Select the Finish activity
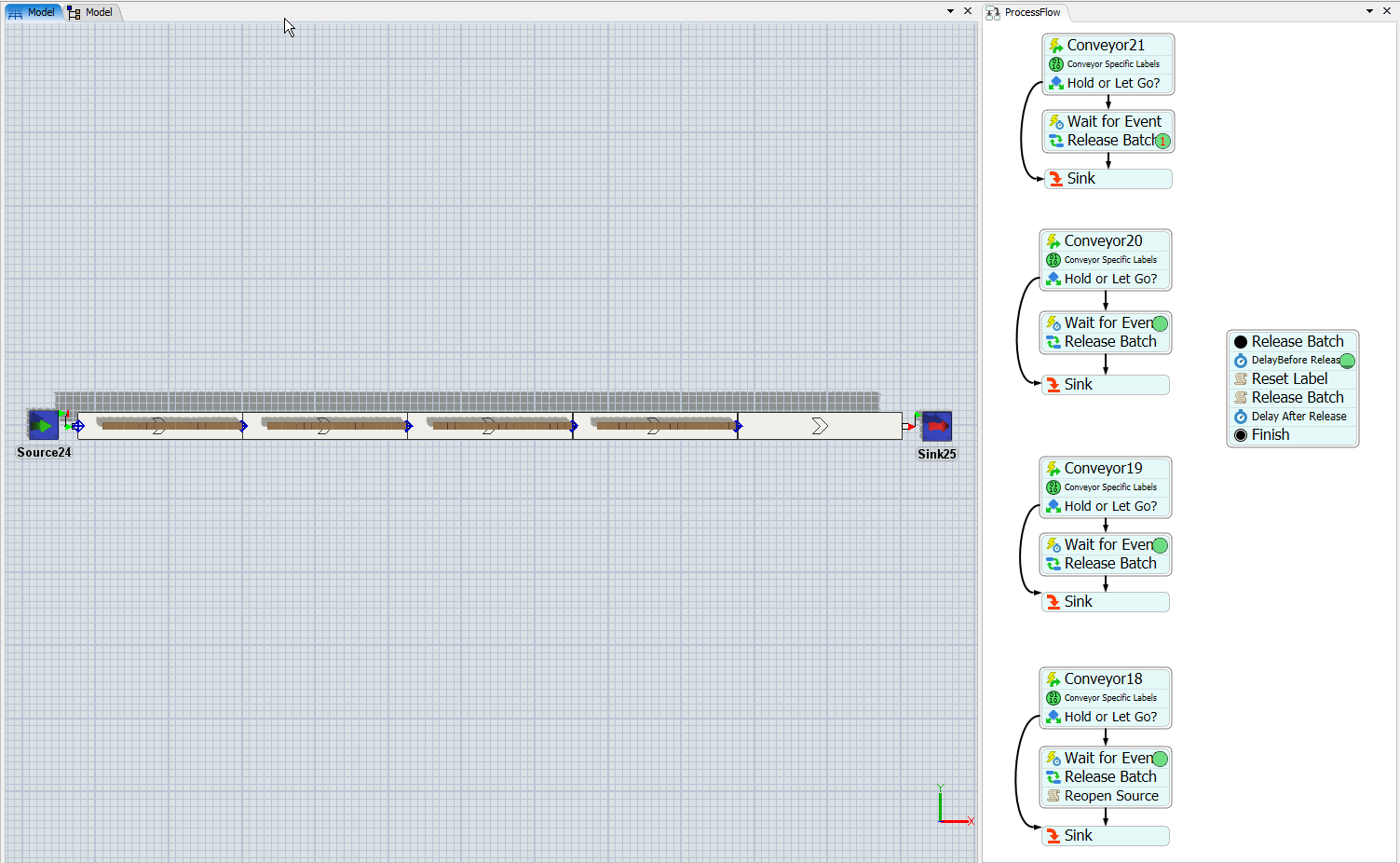This screenshot has width=1400, height=863. coord(1270,435)
